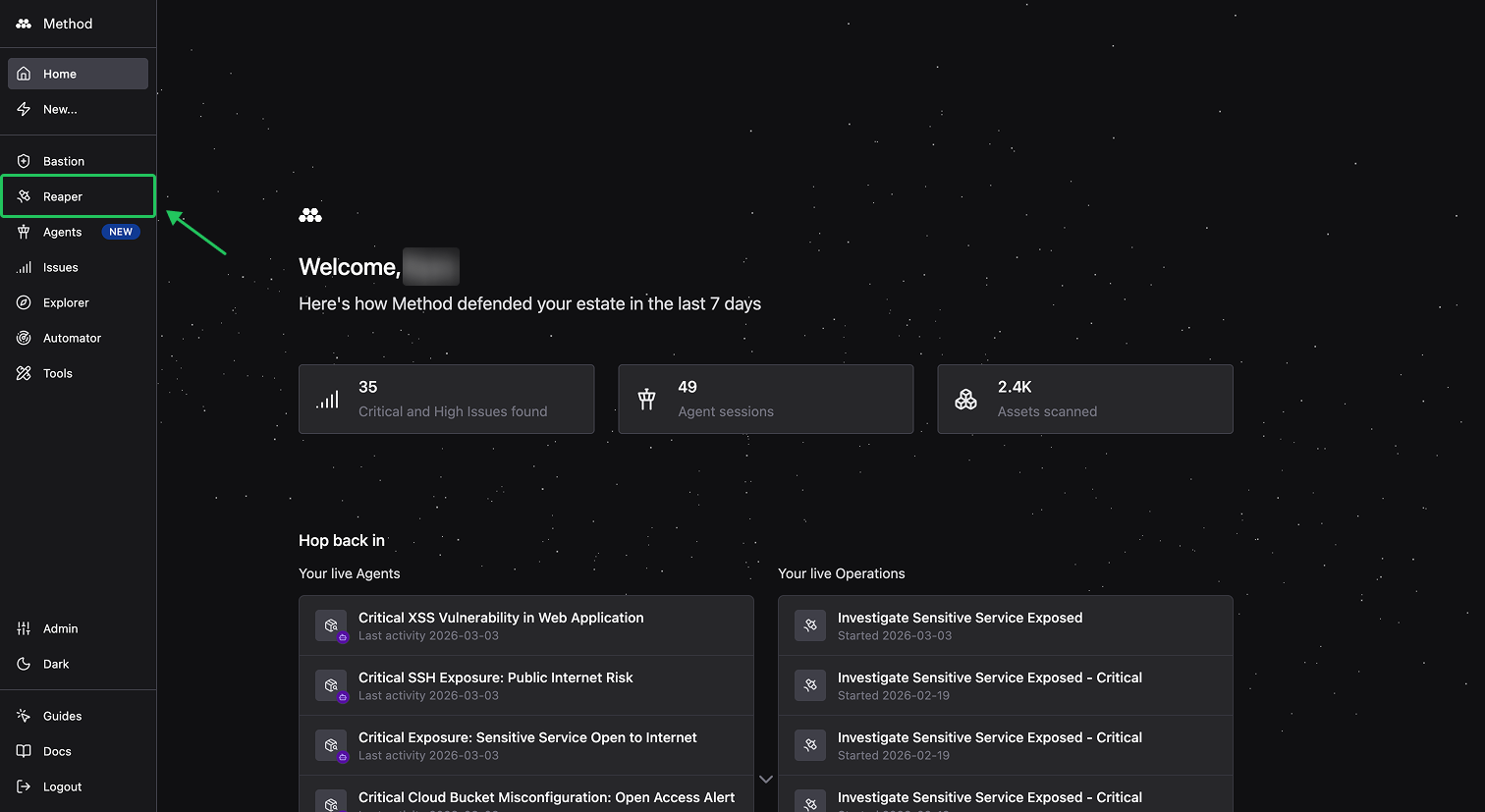Open the Tools section
The width and height of the screenshot is (1485, 812).
[x=56, y=373]
